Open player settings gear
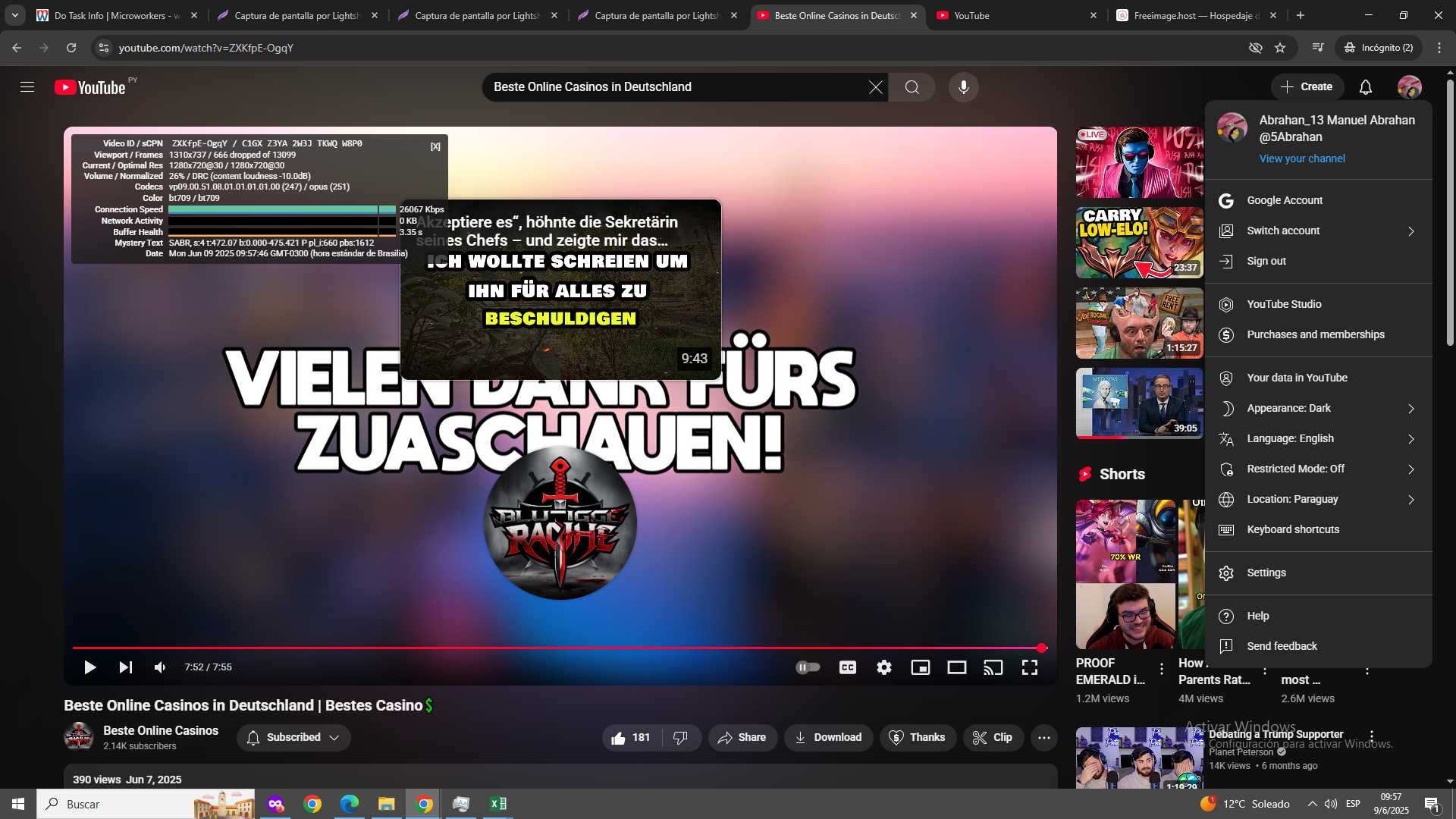 click(x=884, y=667)
